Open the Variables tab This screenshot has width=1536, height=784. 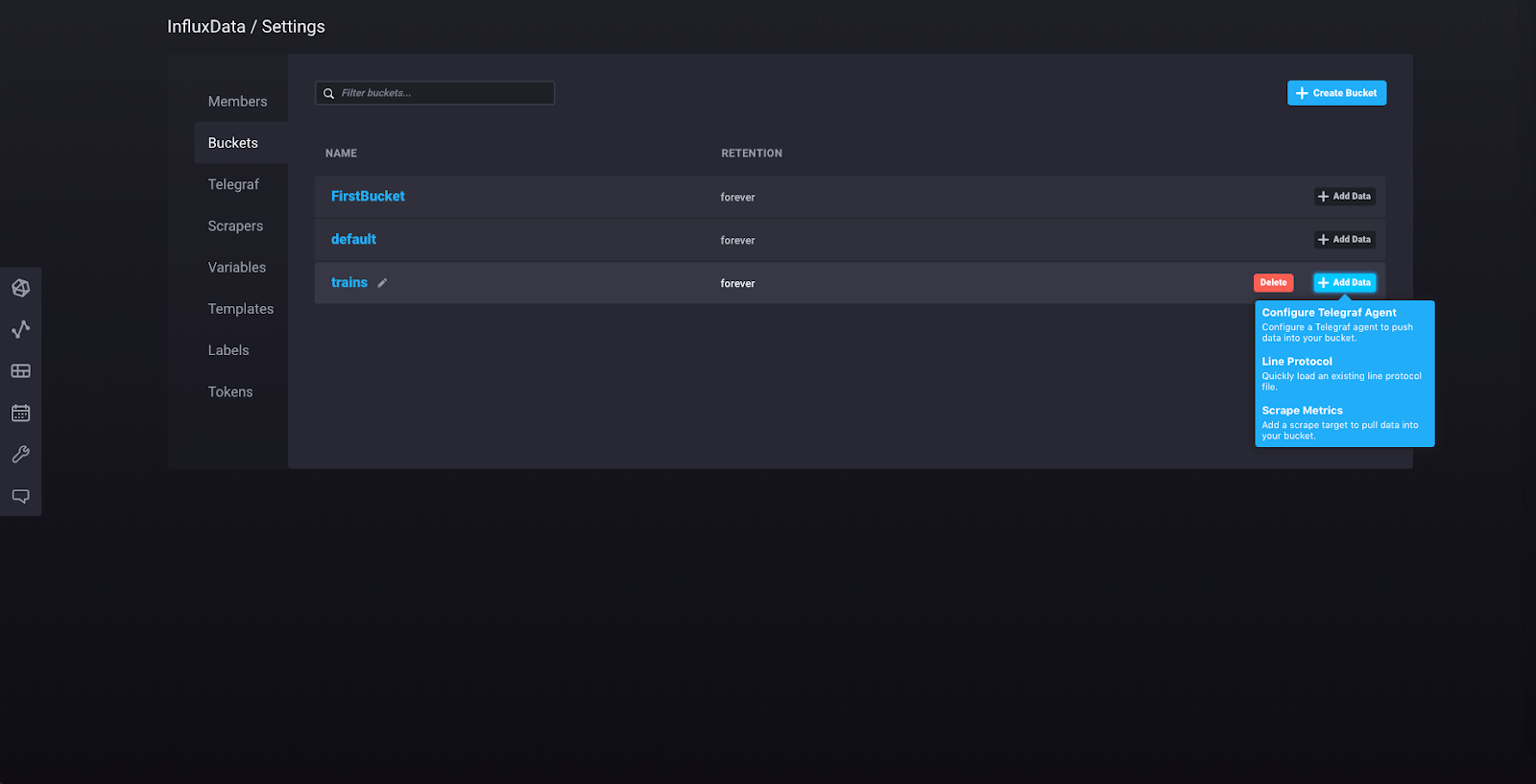pos(237,268)
